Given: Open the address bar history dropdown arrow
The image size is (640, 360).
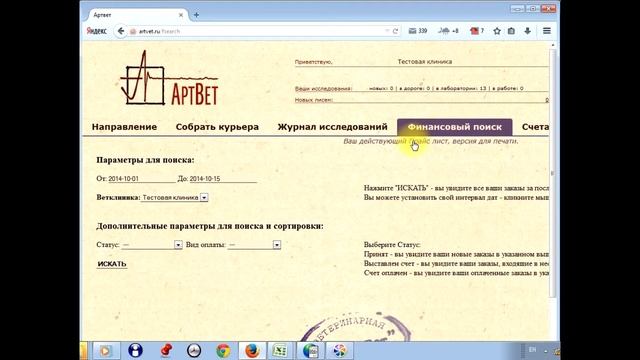Looking at the screenshot, I should [x=387, y=31].
